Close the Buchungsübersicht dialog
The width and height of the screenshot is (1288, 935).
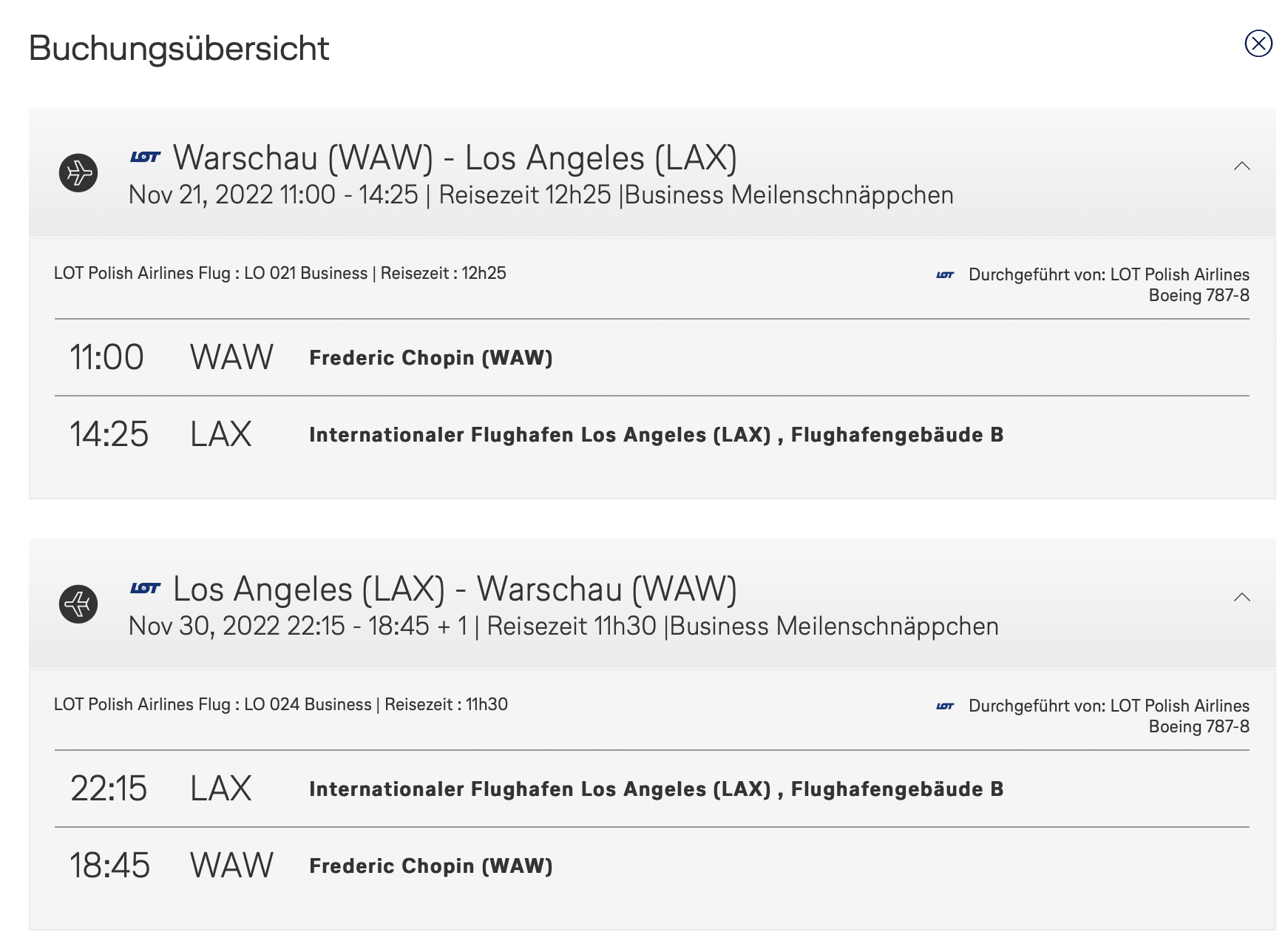[x=1258, y=44]
